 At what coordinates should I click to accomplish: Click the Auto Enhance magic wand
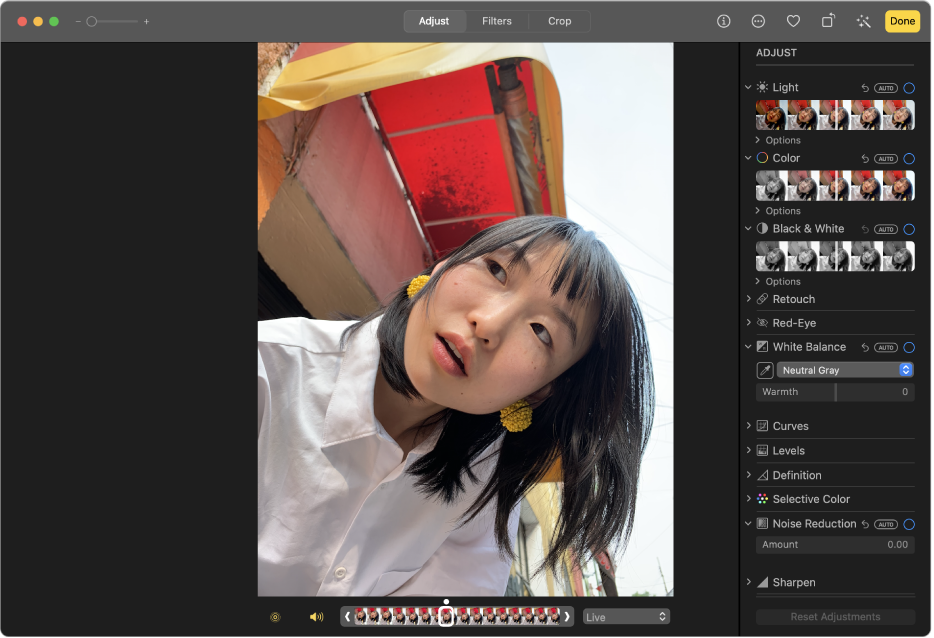tap(863, 21)
